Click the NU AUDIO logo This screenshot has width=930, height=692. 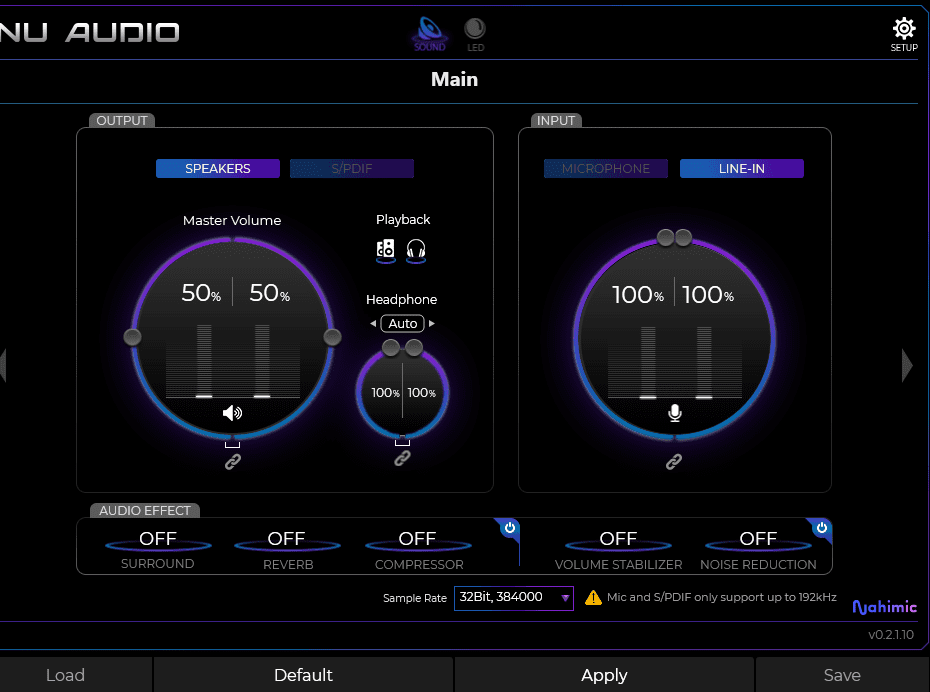(90, 32)
